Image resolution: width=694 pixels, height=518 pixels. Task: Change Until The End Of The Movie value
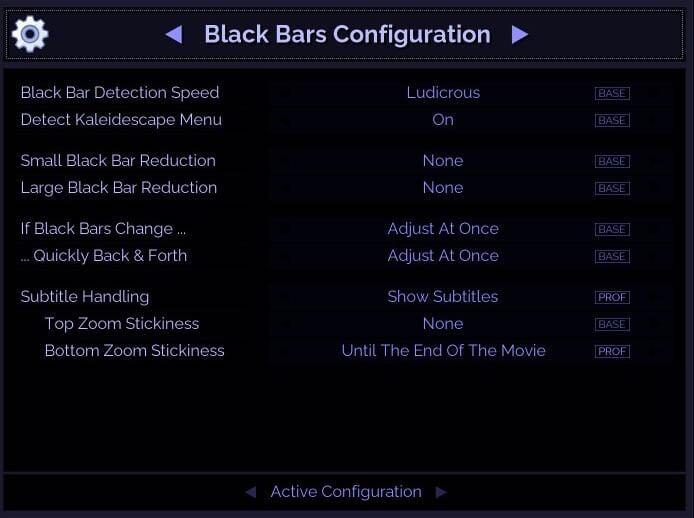click(443, 351)
